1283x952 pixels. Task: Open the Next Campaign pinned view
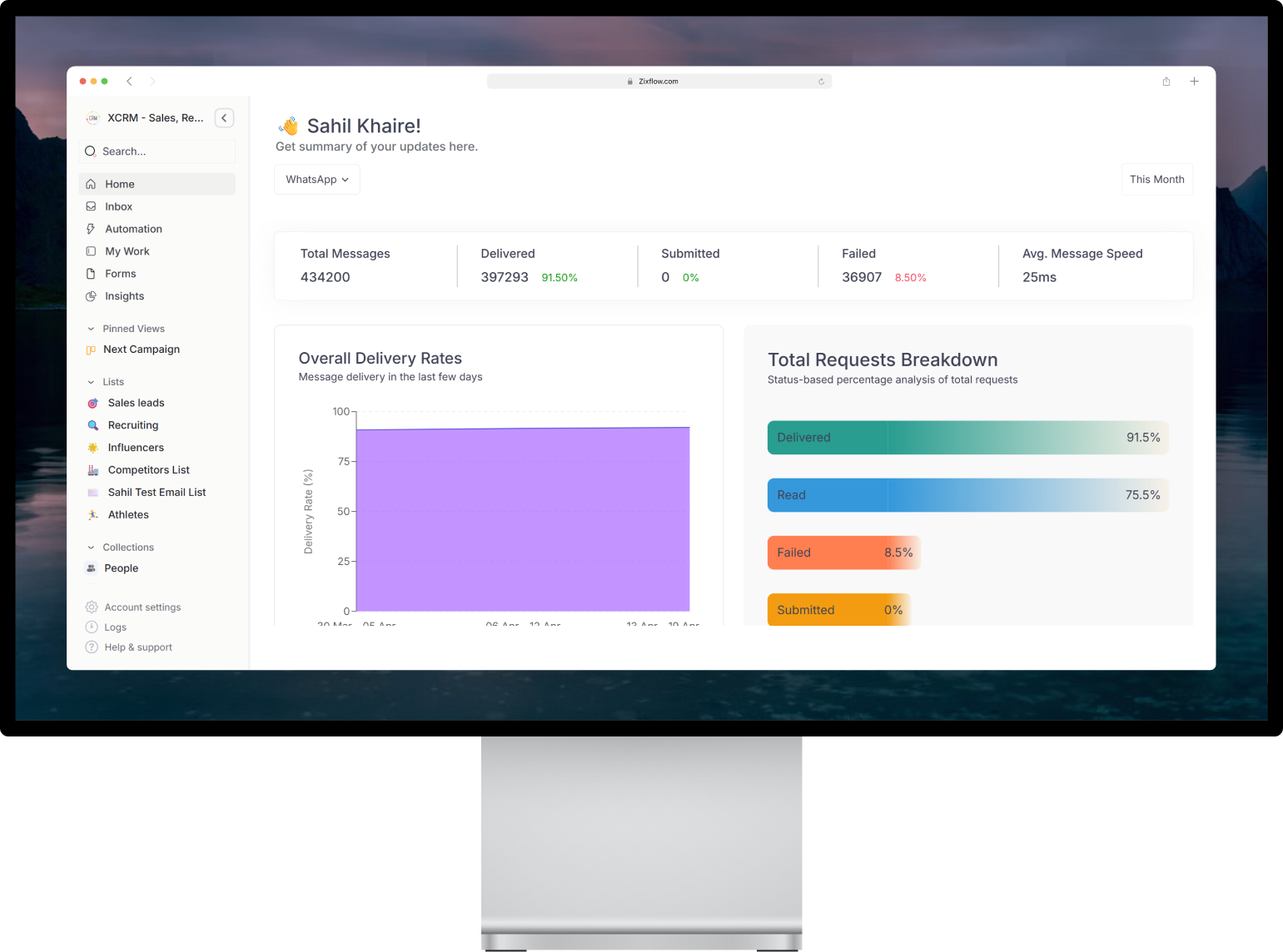(x=142, y=350)
